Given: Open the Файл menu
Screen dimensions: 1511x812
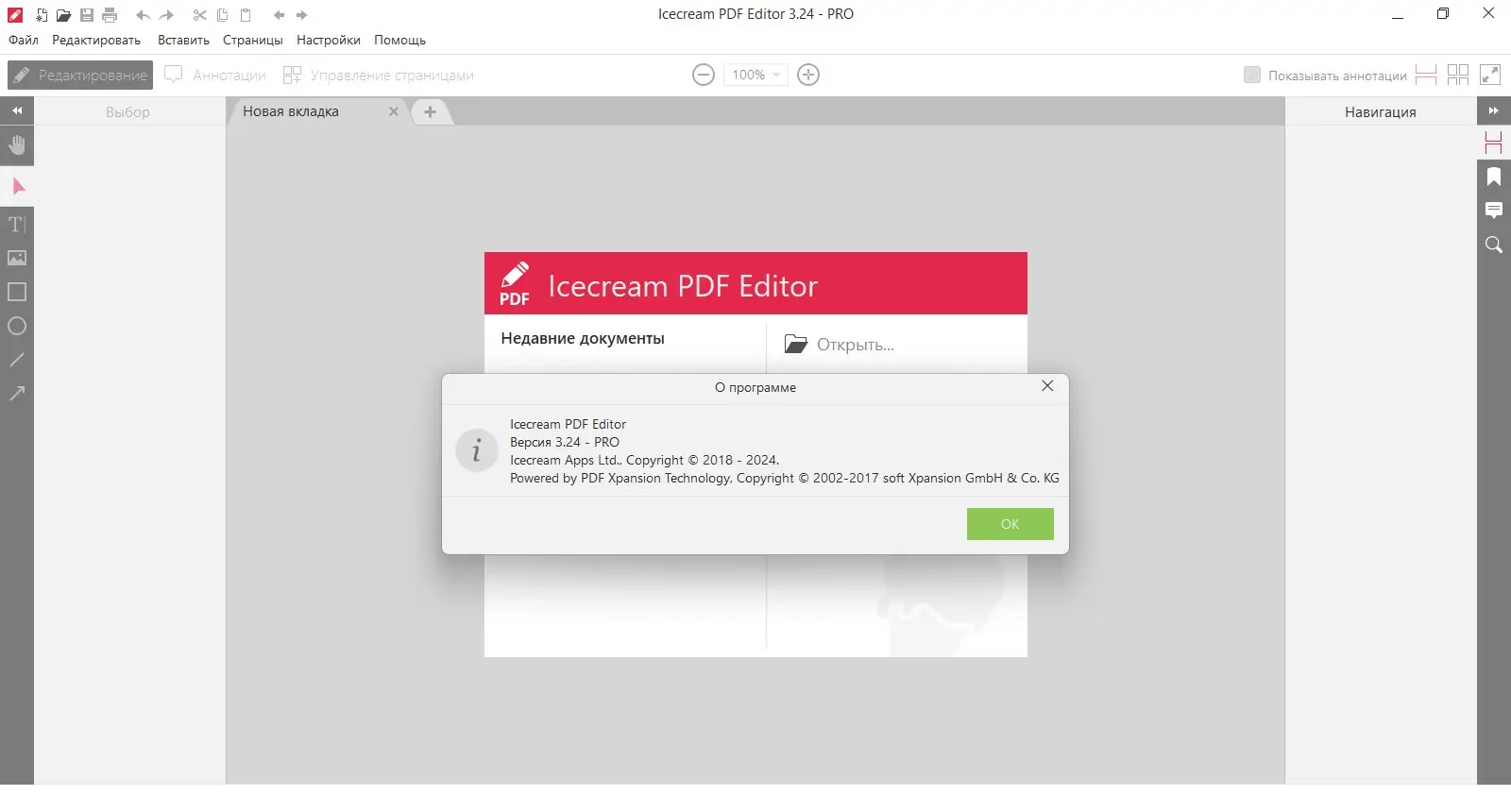Looking at the screenshot, I should [x=24, y=40].
